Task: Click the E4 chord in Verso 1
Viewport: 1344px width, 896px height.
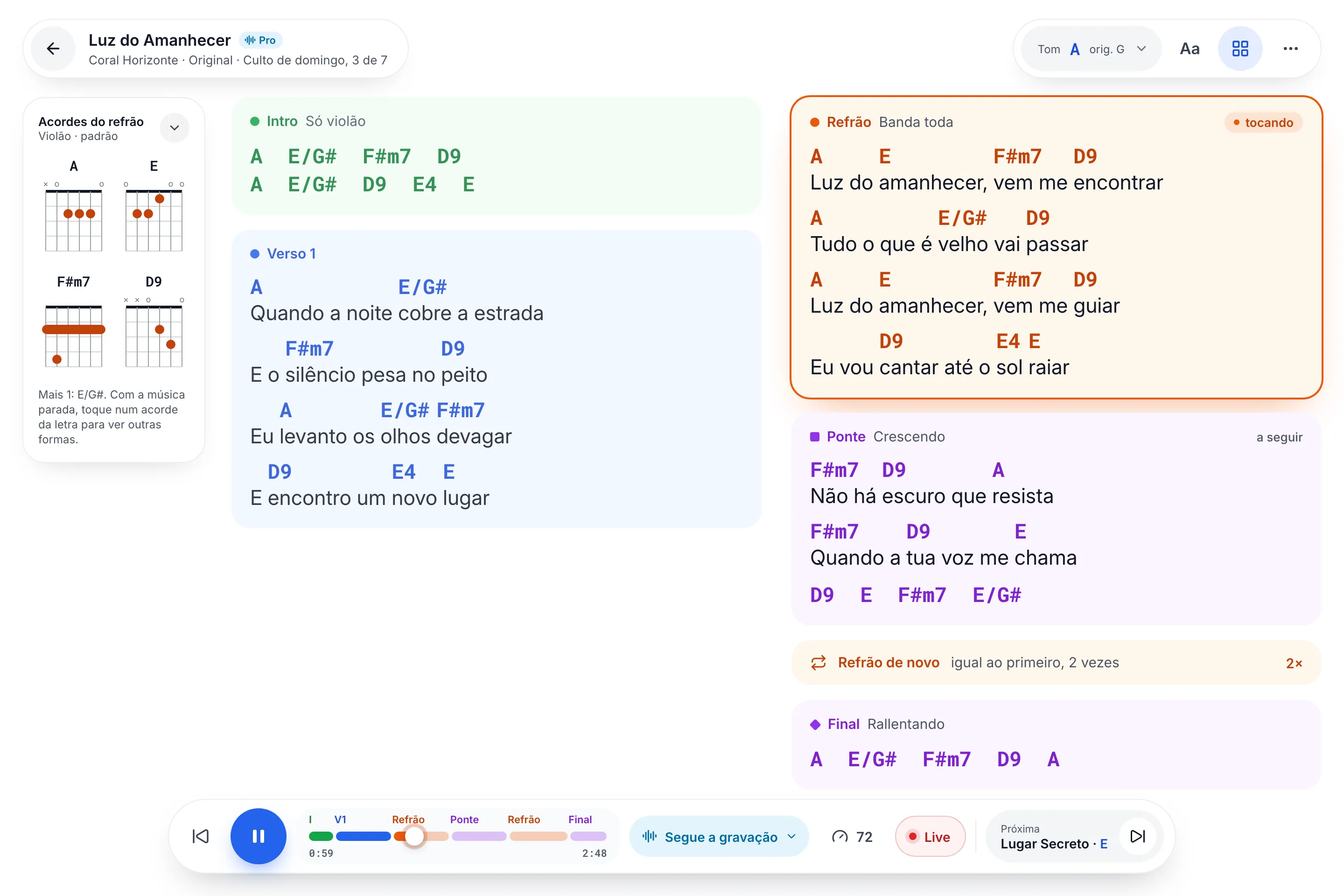Action: click(403, 472)
